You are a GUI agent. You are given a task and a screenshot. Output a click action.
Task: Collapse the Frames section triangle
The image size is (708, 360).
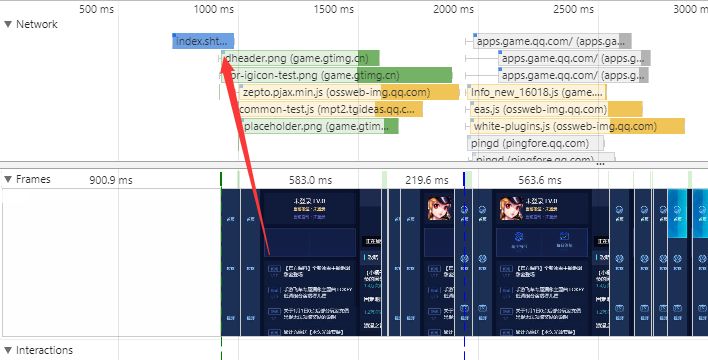(8, 179)
